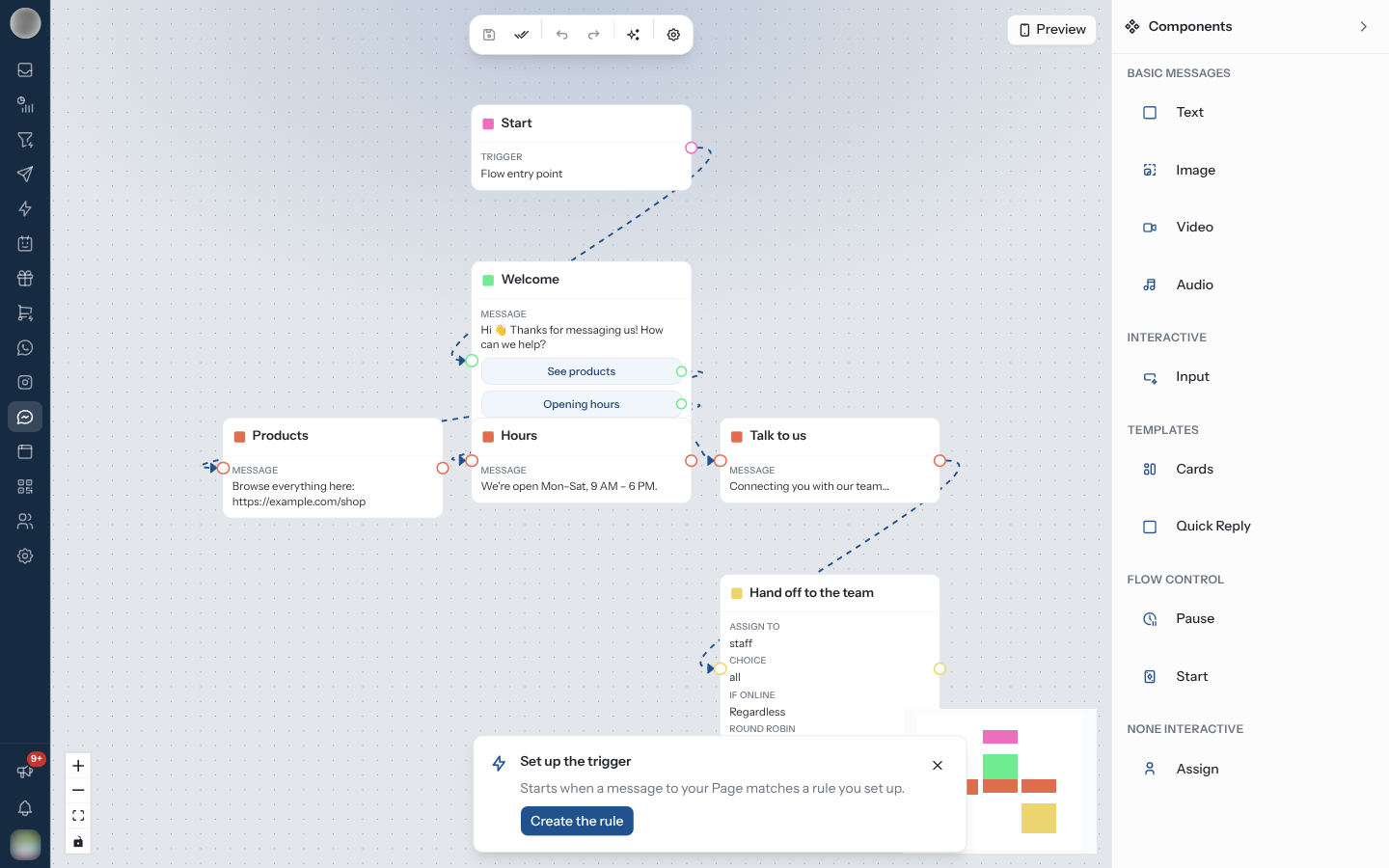Open the inbox from the left sidebar

point(25,70)
